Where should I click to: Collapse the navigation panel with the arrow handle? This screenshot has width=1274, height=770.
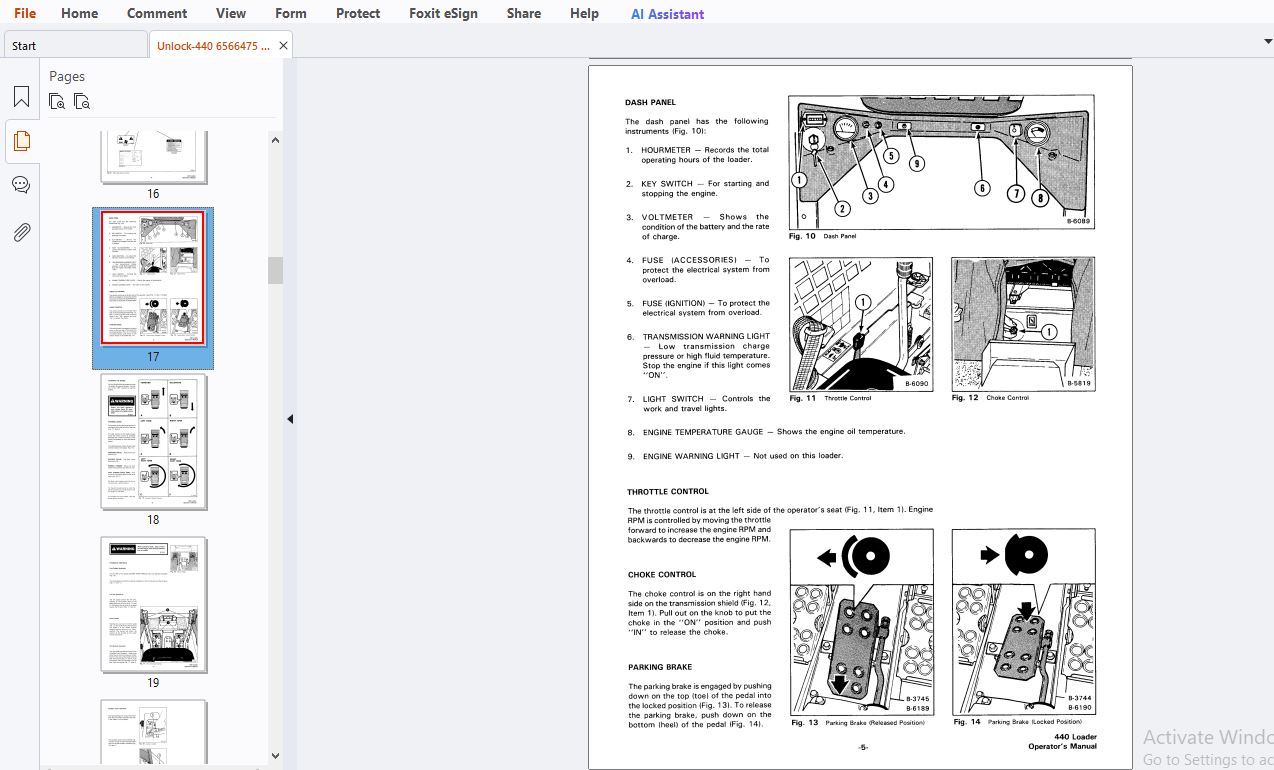point(290,419)
